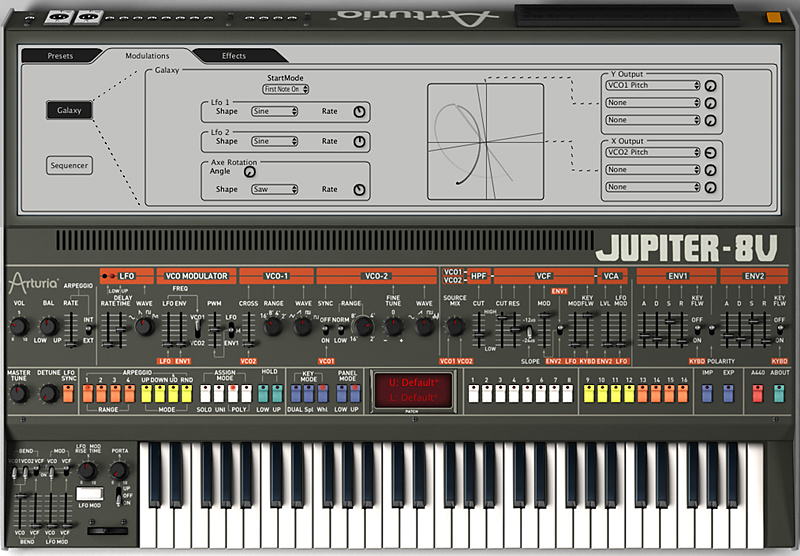The width and height of the screenshot is (800, 556).
Task: Click the VCO-2 FINE TUNE knob
Action: tap(393, 325)
